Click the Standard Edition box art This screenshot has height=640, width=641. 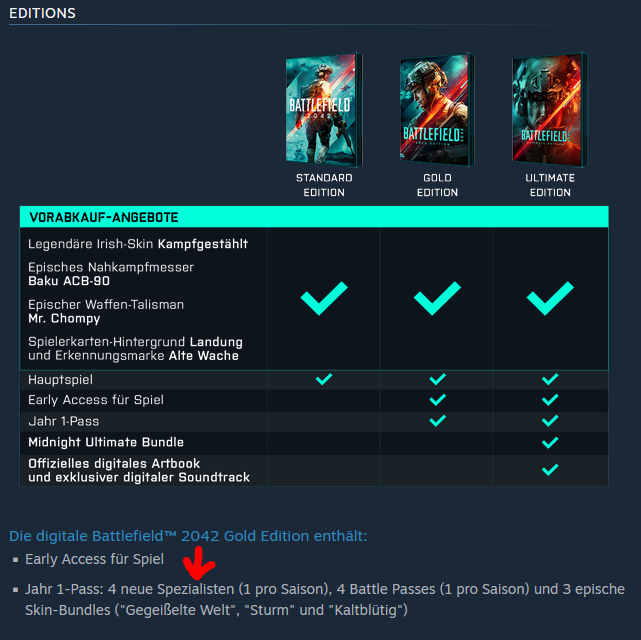pyautogui.click(x=324, y=110)
